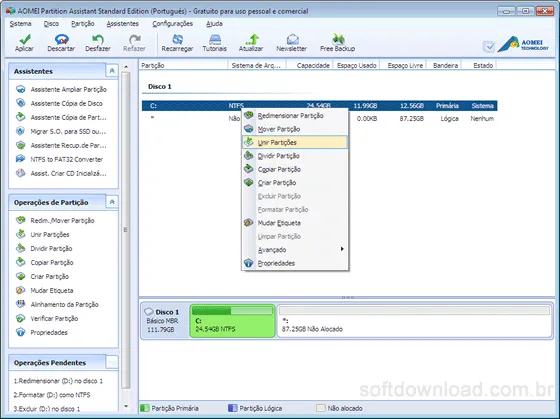The height and width of the screenshot is (419, 560).
Task: Choose Mover Partição in context menu
Action: click(295, 129)
